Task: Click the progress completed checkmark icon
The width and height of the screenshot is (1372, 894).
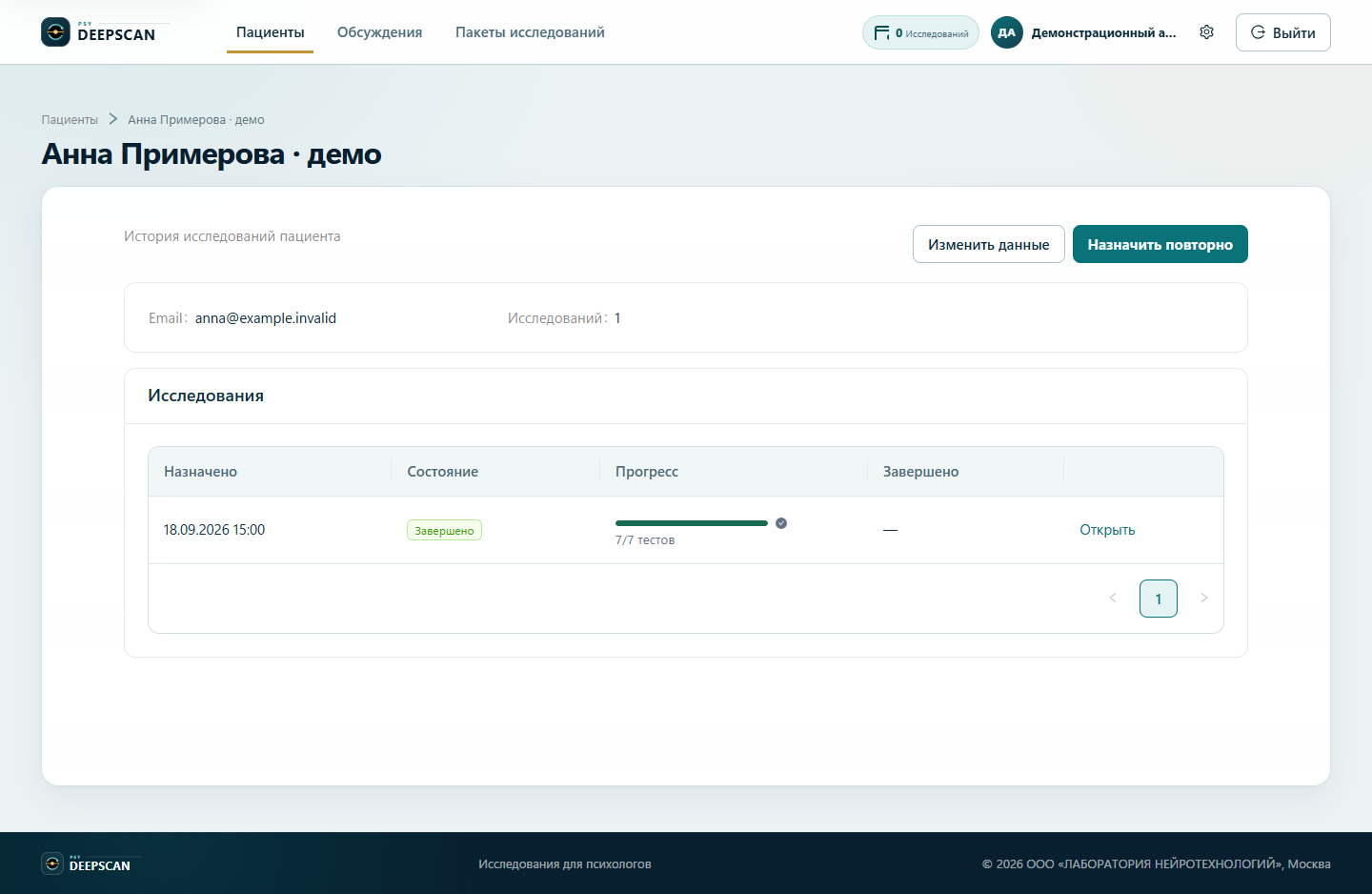Action: pos(781,523)
